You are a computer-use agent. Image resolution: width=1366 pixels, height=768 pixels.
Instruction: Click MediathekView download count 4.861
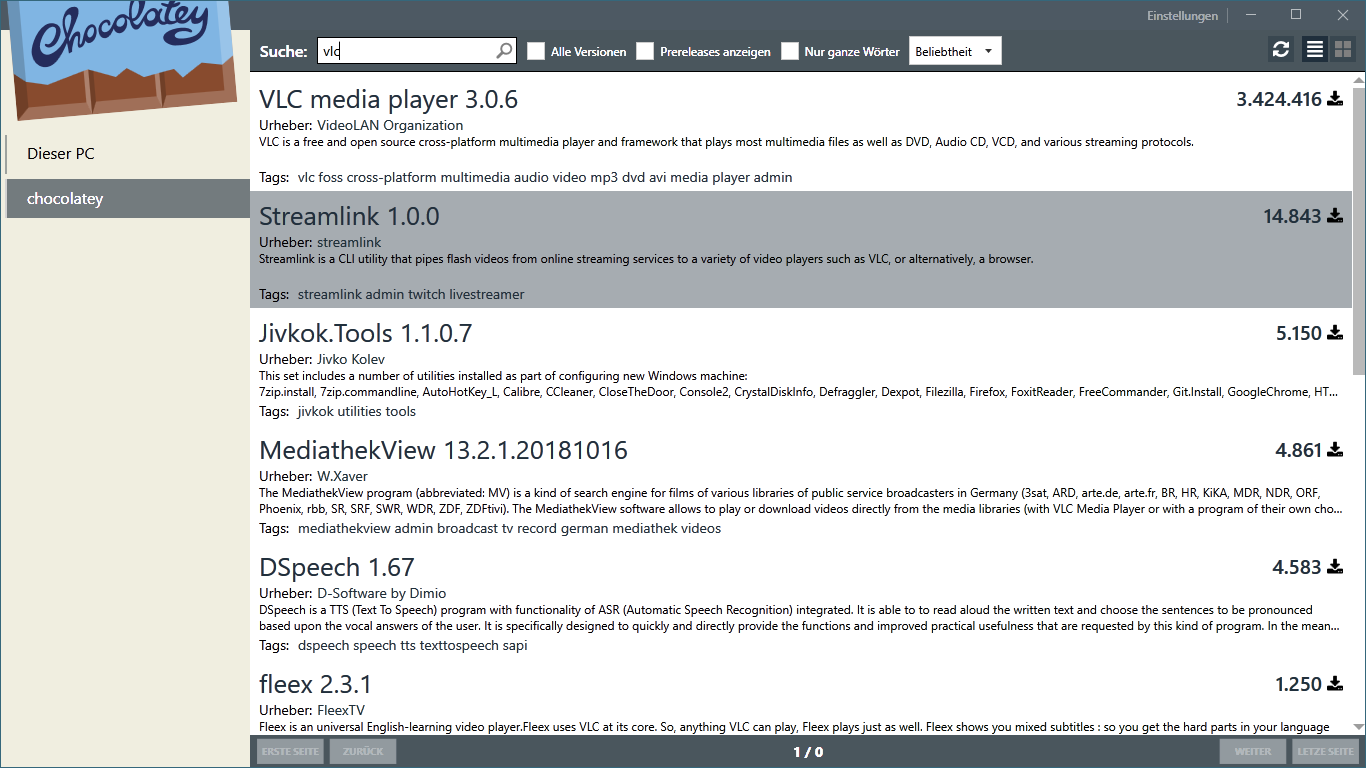tap(1299, 450)
